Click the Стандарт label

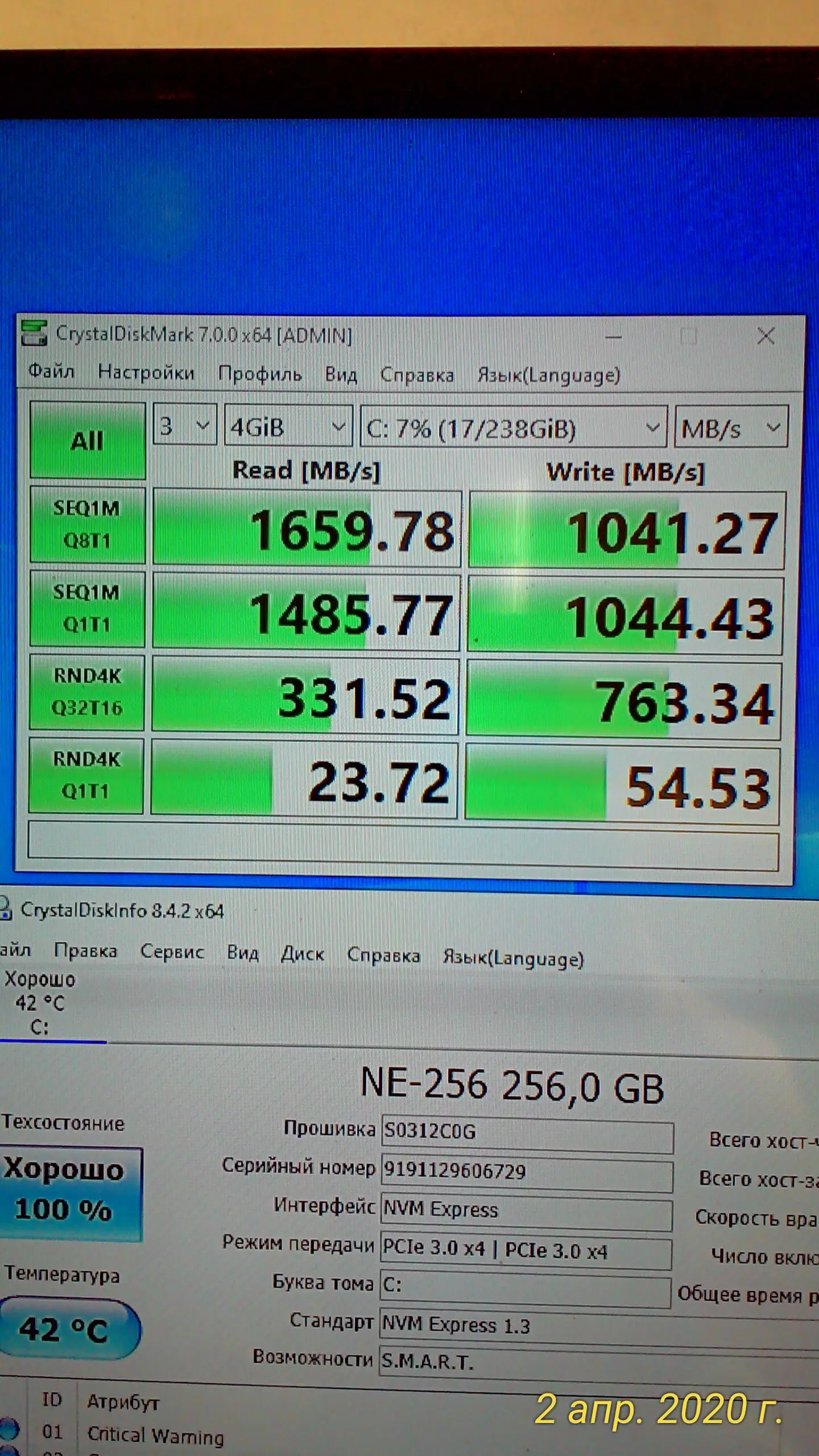point(332,1321)
